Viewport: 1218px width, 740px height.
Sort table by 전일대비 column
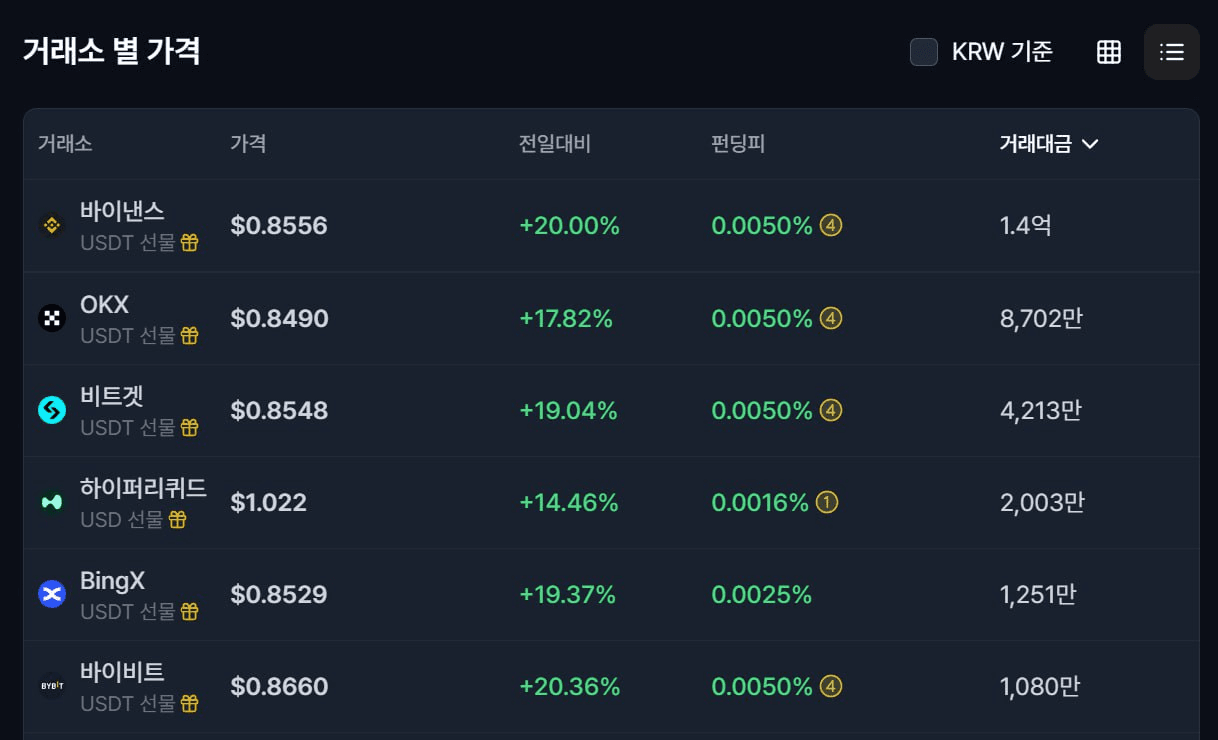(554, 144)
